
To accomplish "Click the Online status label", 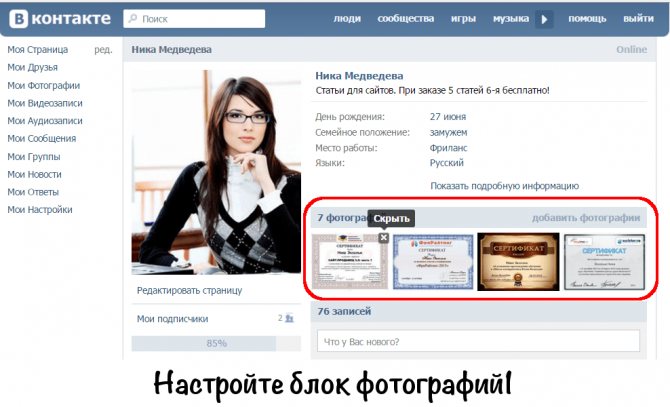I will [632, 50].
